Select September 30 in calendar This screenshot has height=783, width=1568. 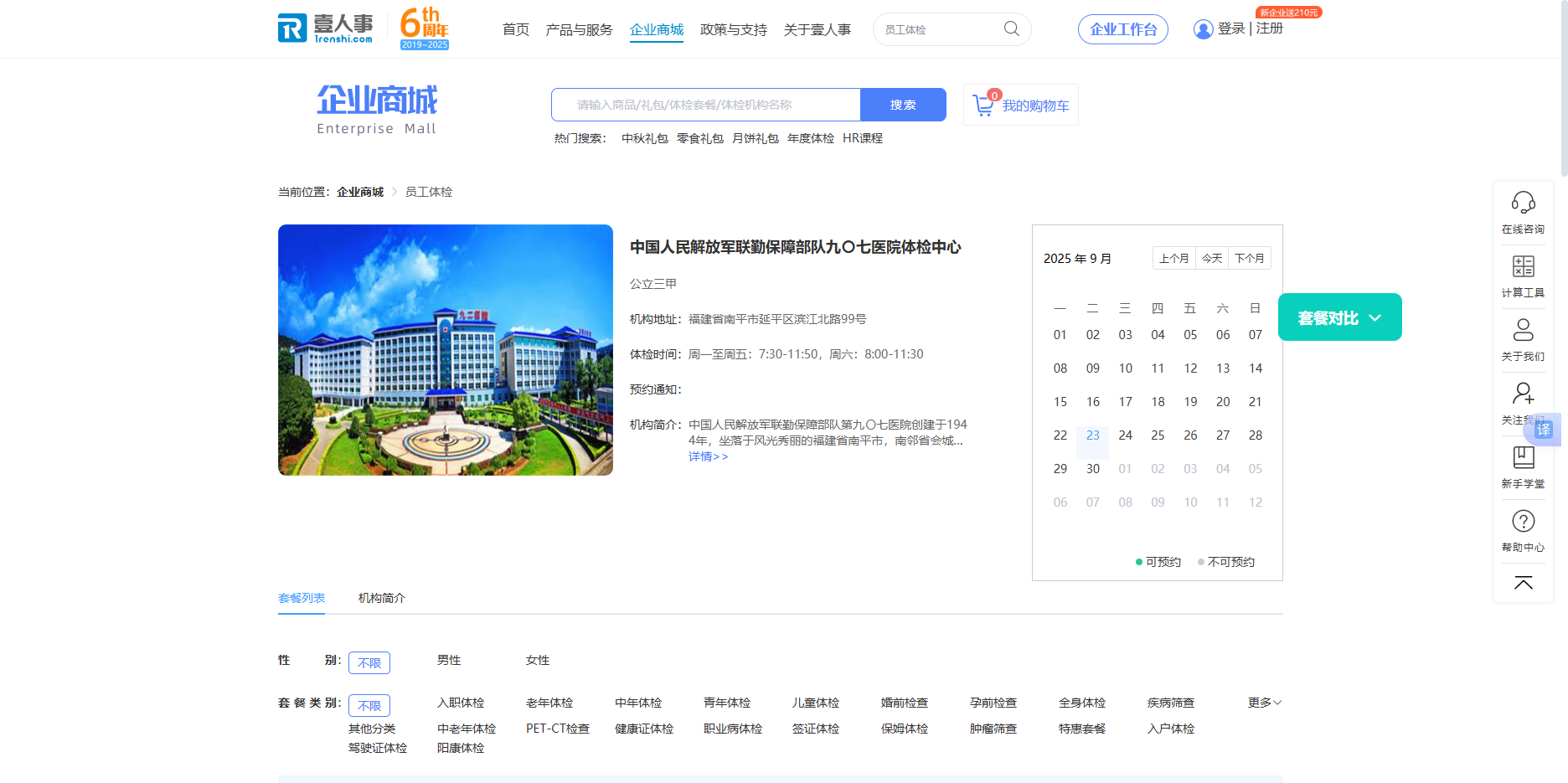[x=1092, y=469]
